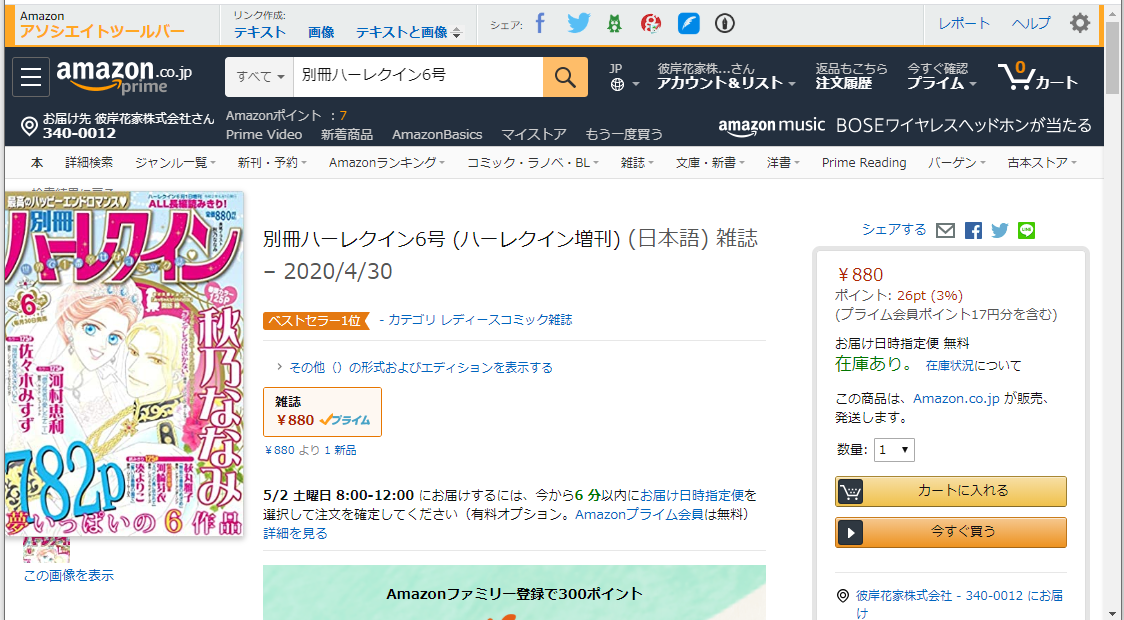Open Amazonランキング menu item
Screen dimensions: 1124x620
coord(386,163)
